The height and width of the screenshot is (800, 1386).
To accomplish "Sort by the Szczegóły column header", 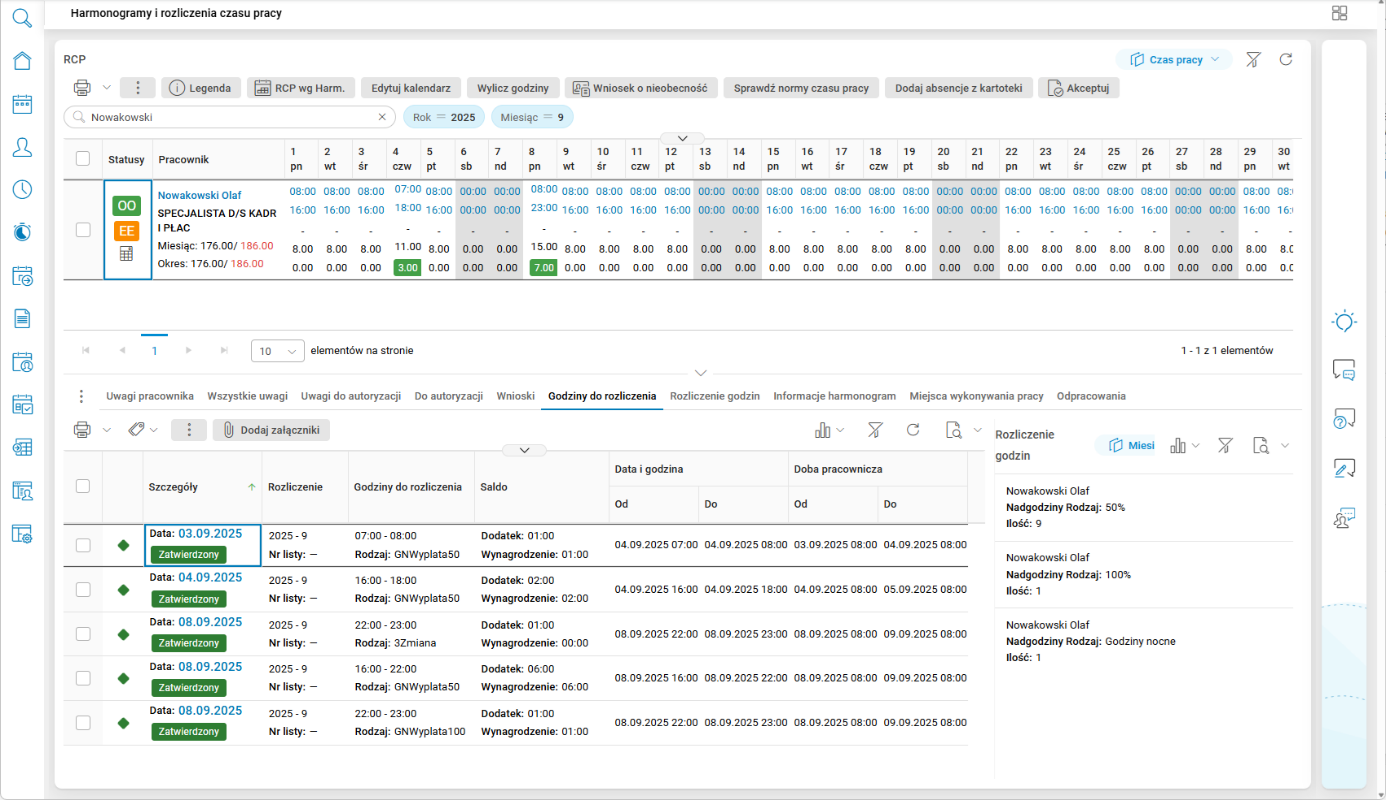I will point(173,487).
